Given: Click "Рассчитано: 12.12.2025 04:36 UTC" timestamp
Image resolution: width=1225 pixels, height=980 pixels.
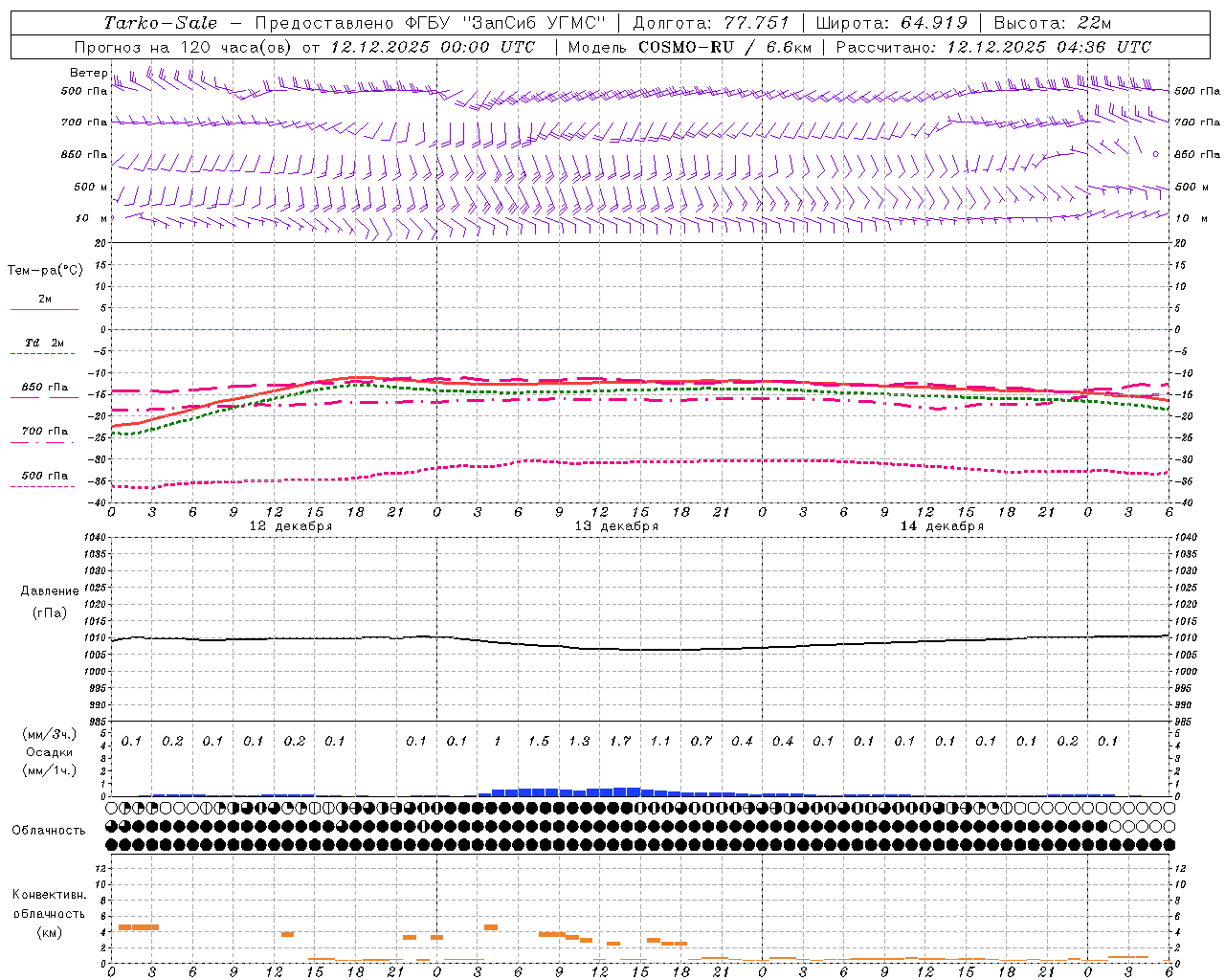Looking at the screenshot, I should (993, 47).
